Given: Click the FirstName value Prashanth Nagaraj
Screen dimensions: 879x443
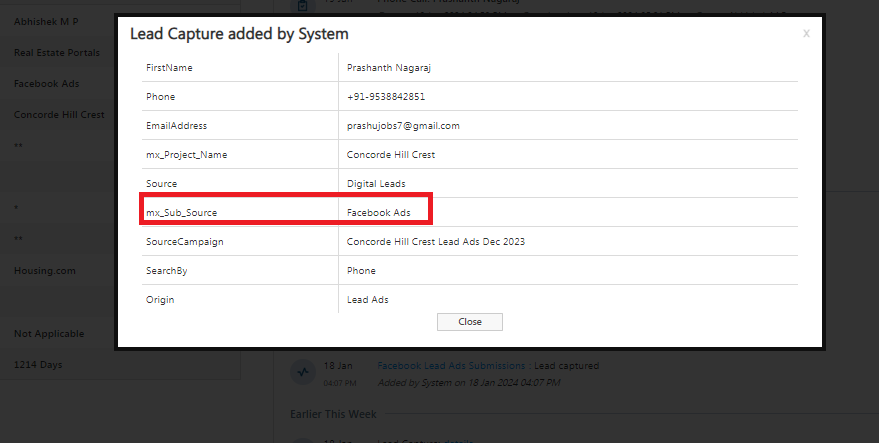Looking at the screenshot, I should (394, 68).
